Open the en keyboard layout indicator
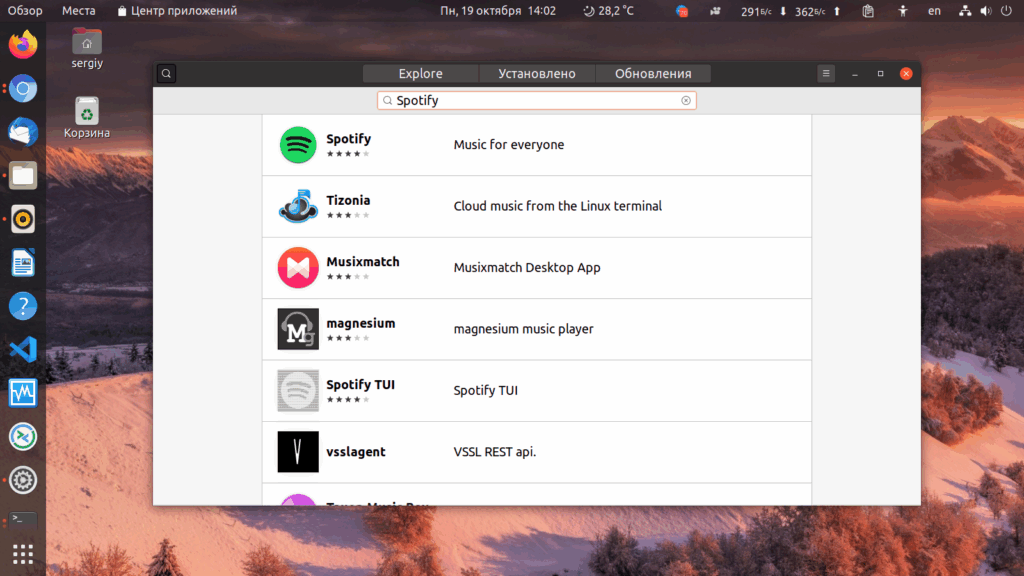Image resolution: width=1024 pixels, height=576 pixels. click(x=935, y=10)
